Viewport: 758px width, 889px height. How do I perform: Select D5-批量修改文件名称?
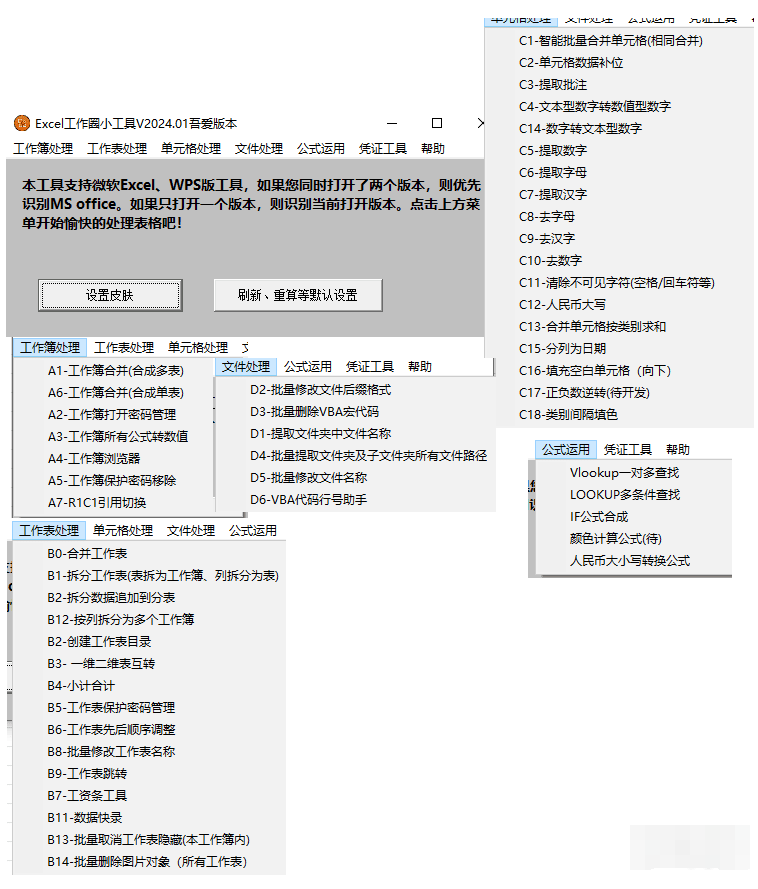coord(308,478)
